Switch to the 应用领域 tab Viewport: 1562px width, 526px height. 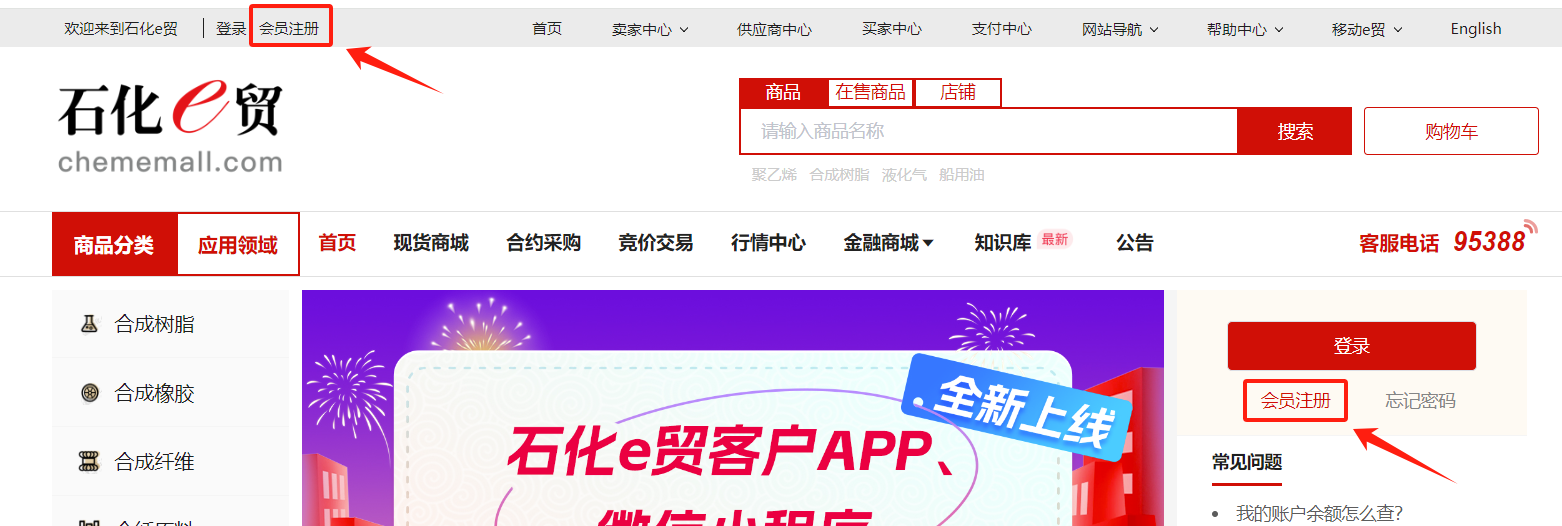238,244
